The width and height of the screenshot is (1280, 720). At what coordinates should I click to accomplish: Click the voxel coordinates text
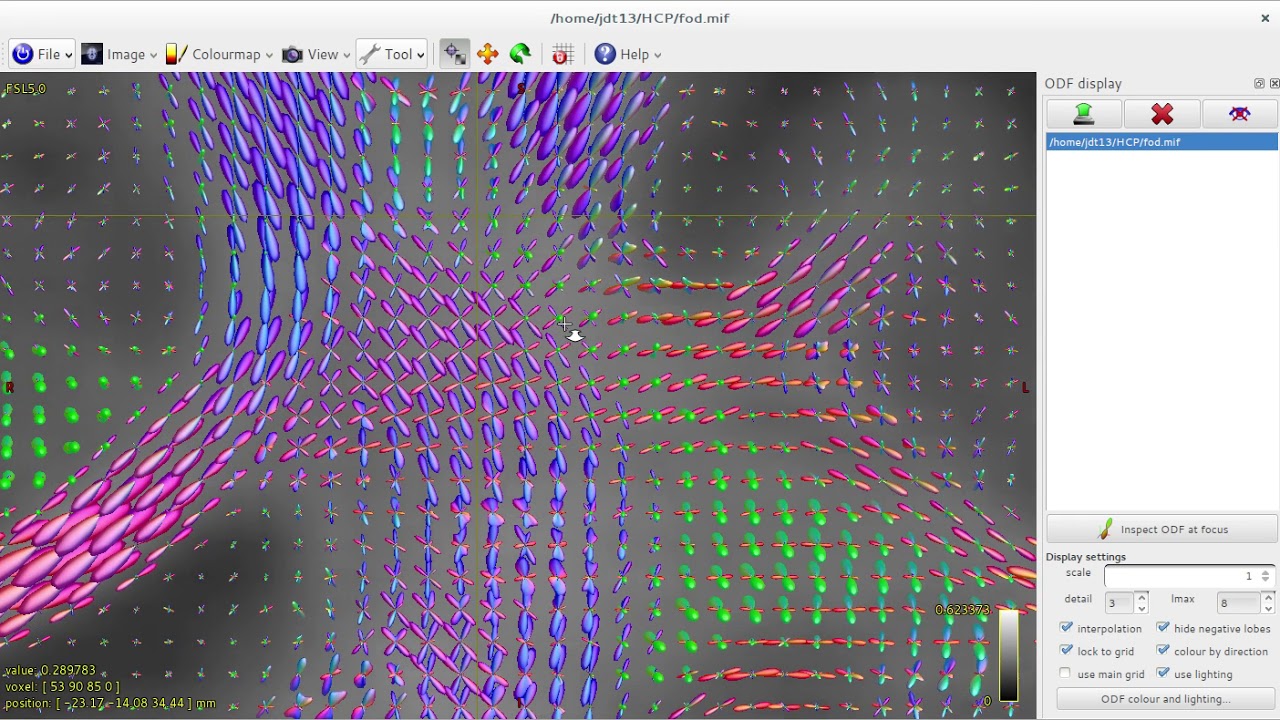(62, 687)
